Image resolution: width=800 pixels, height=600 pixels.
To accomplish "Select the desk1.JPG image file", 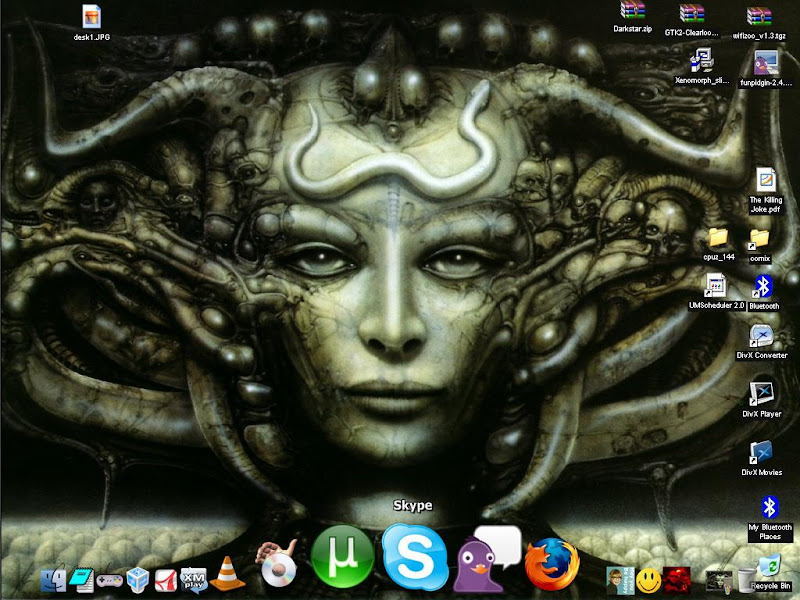I will point(91,23).
